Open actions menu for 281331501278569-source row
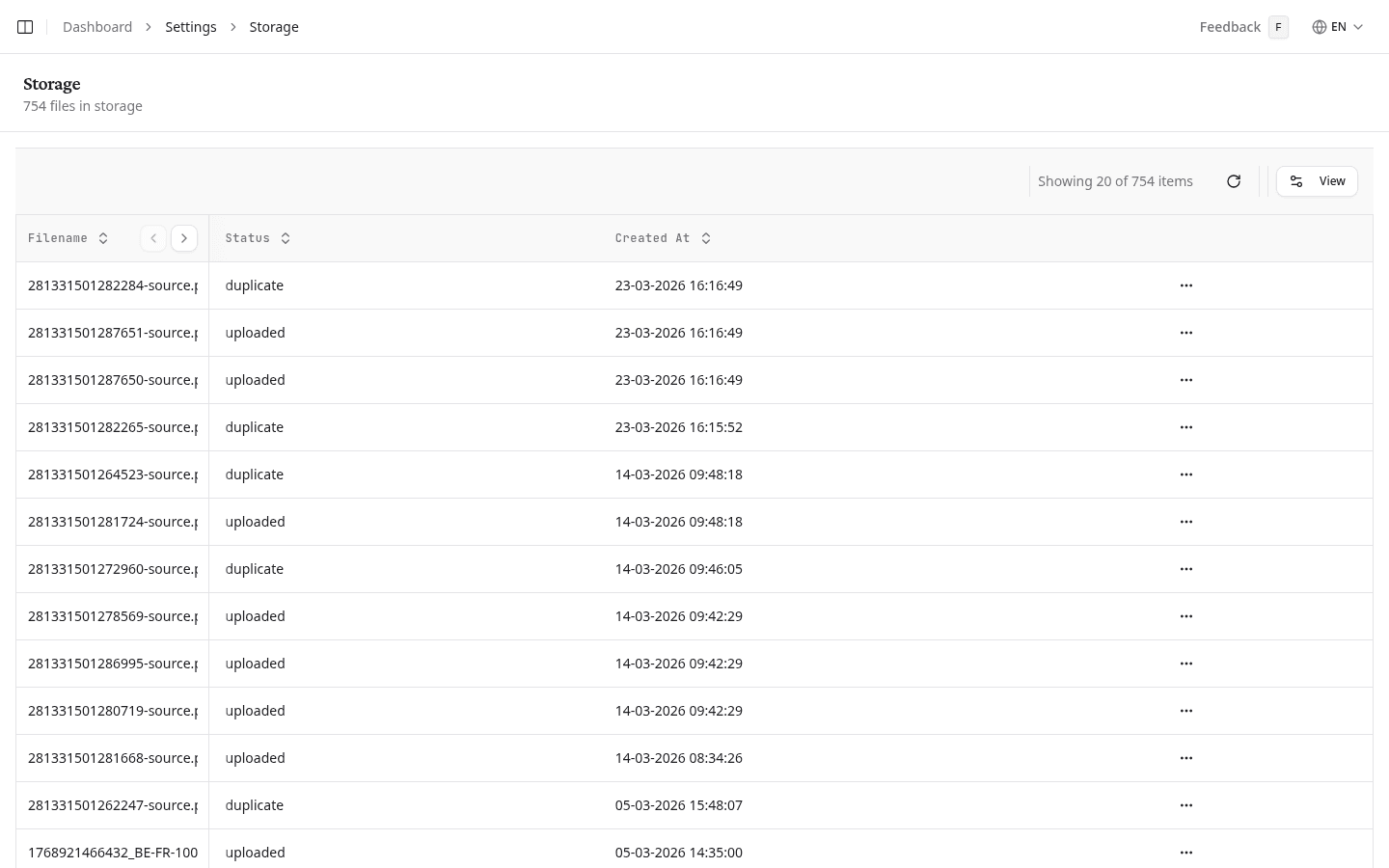Image resolution: width=1389 pixels, height=868 pixels. click(x=1186, y=616)
